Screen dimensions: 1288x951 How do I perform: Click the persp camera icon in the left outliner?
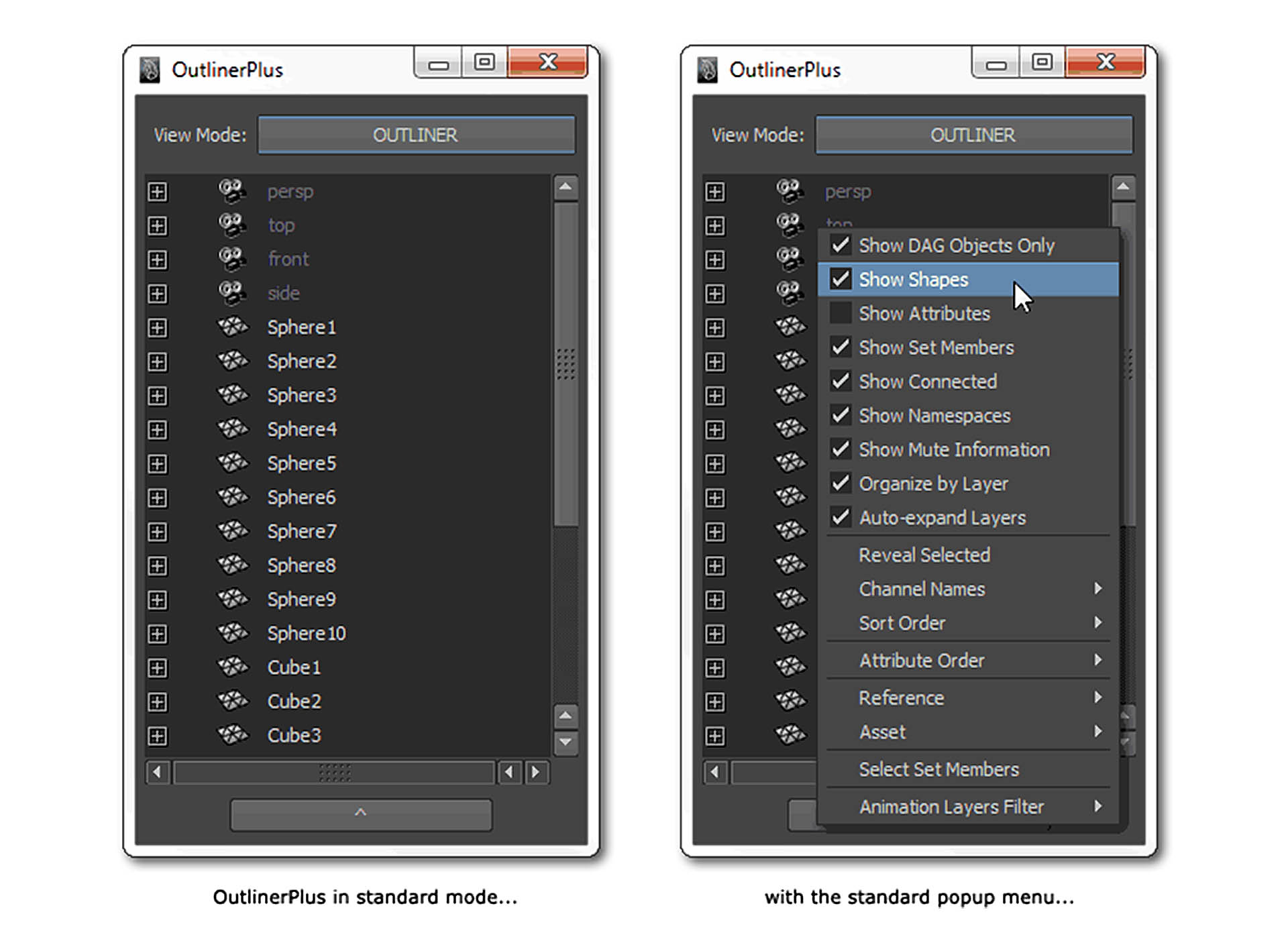(231, 191)
